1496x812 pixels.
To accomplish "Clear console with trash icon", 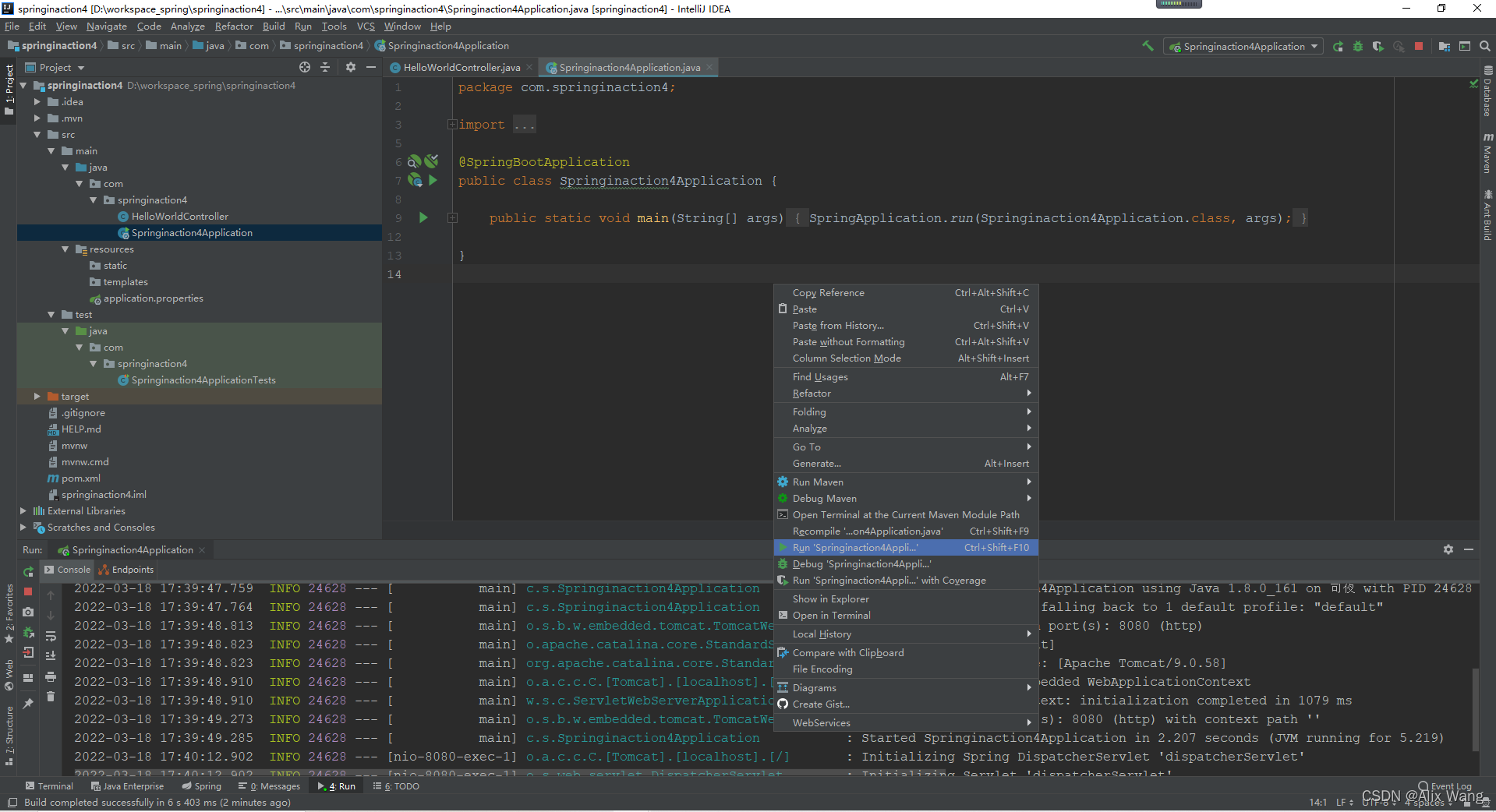I will pyautogui.click(x=51, y=697).
